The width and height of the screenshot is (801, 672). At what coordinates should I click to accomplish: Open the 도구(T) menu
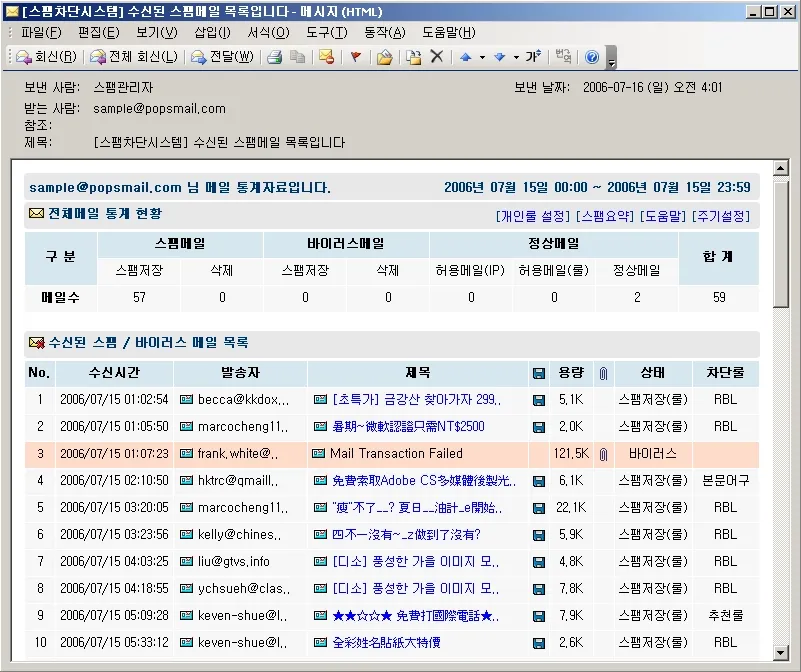click(326, 33)
